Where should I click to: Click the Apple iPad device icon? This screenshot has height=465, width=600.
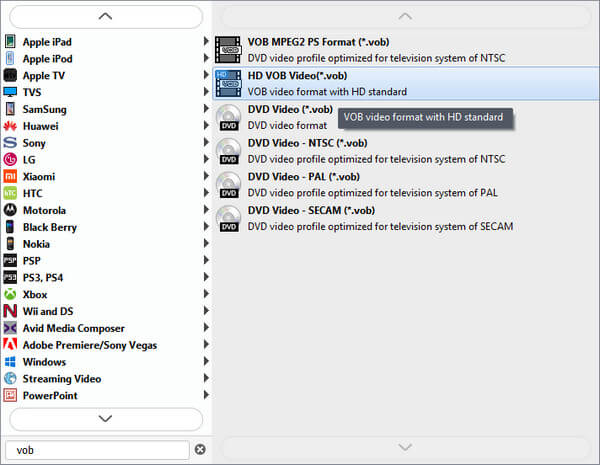point(10,41)
